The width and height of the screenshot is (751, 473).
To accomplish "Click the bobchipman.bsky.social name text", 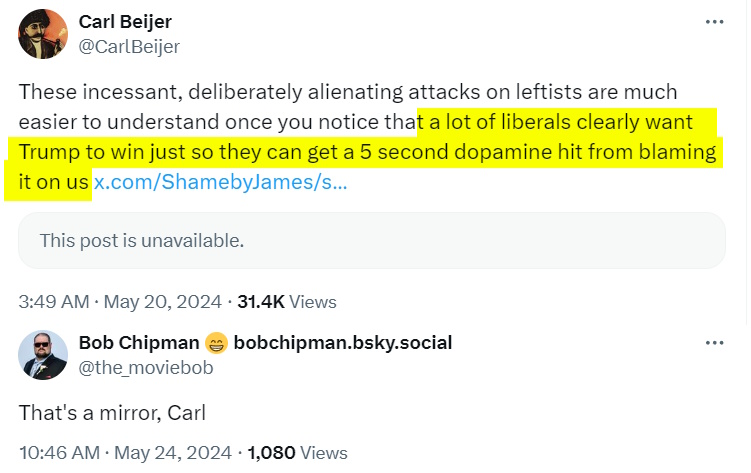I will [343, 343].
